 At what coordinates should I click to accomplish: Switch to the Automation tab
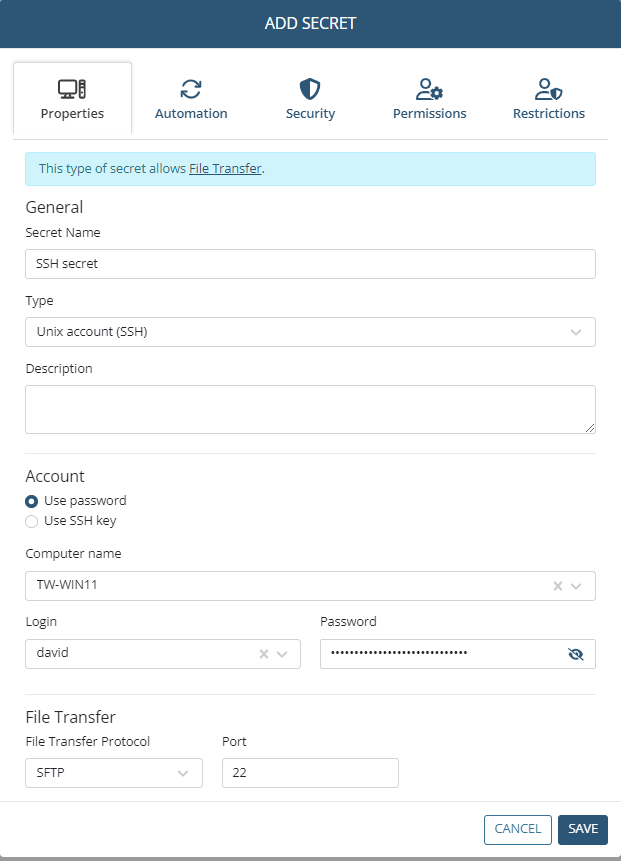[191, 99]
